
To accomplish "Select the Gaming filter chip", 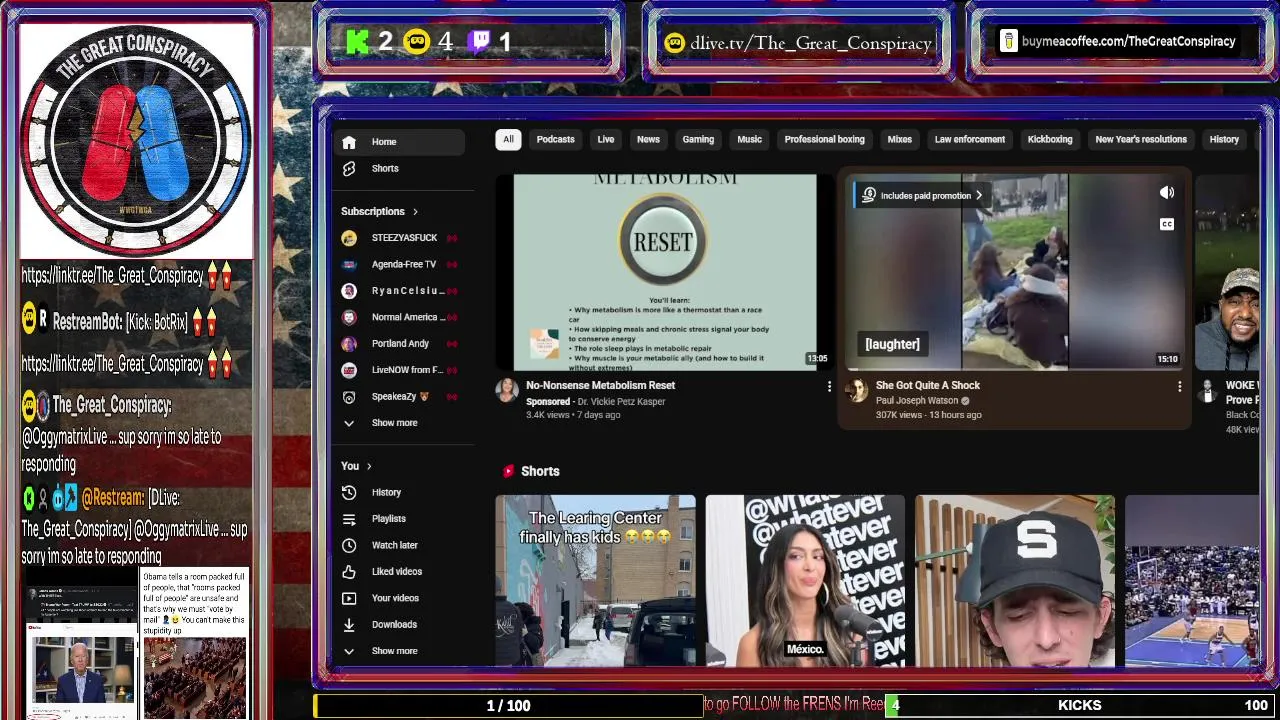I will [698, 140].
